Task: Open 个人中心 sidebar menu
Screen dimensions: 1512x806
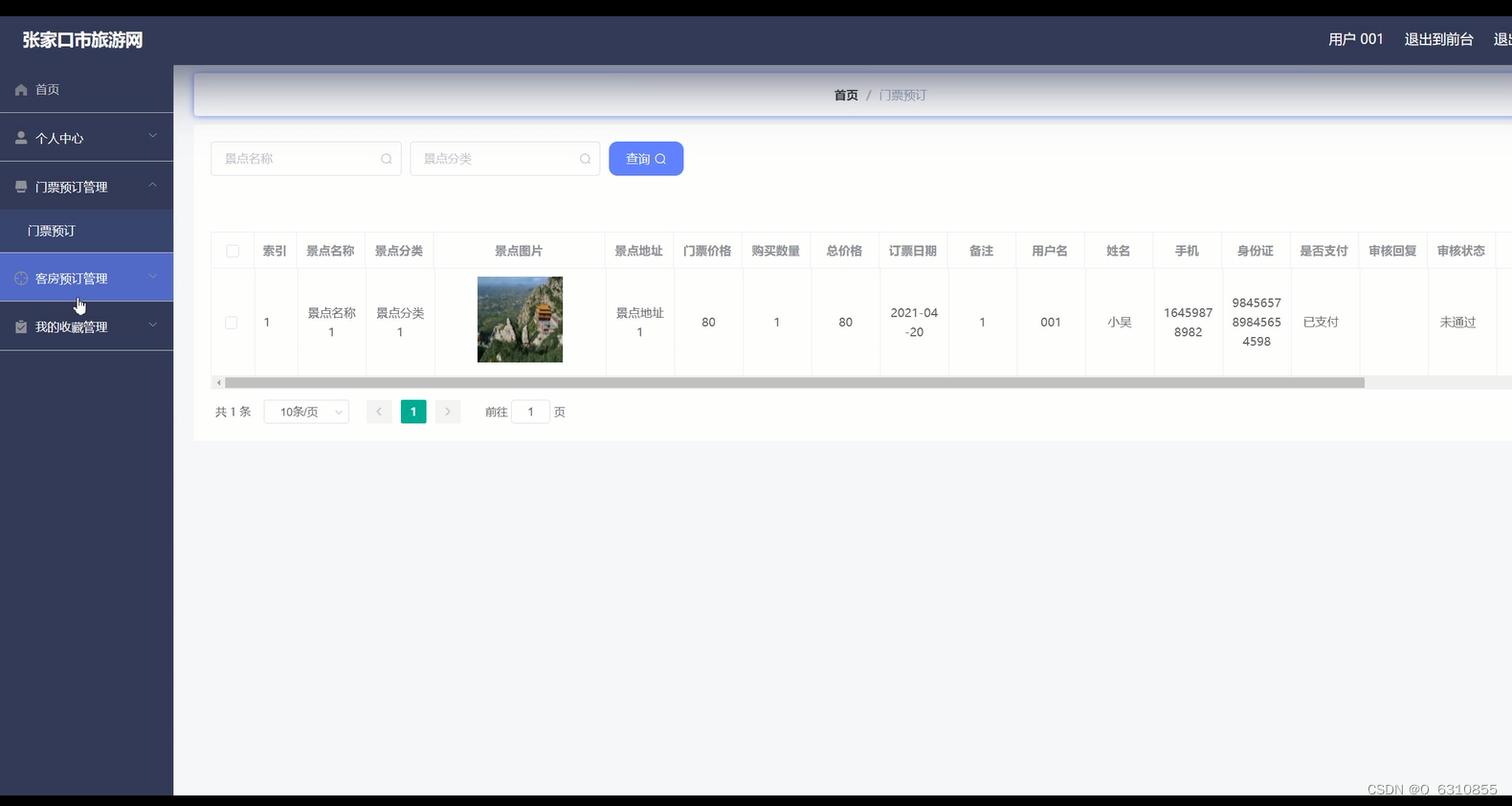Action: click(86, 138)
